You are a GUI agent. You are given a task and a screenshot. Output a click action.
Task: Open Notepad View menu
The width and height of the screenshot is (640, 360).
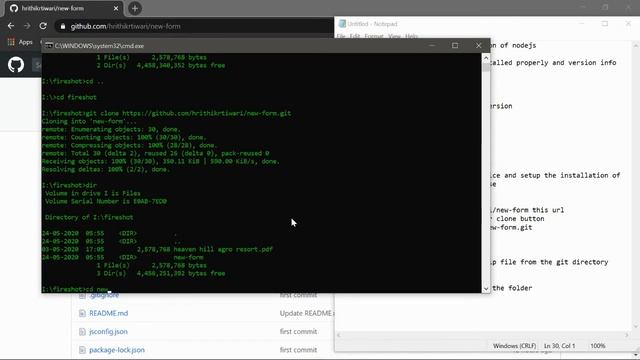click(x=394, y=36)
